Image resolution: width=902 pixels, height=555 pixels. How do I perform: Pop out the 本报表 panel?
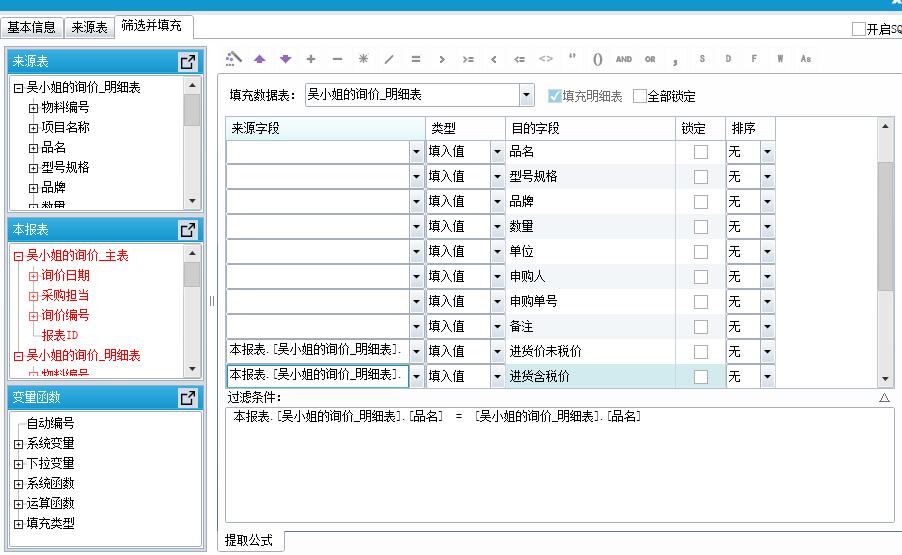188,229
